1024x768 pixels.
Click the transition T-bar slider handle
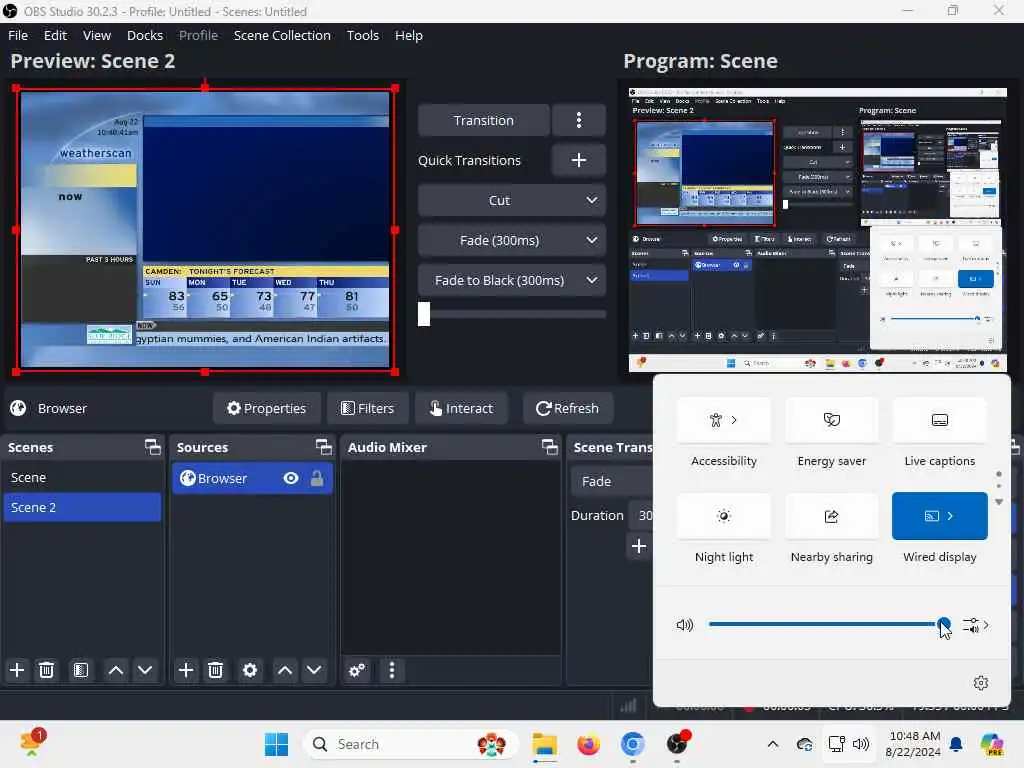(x=424, y=313)
